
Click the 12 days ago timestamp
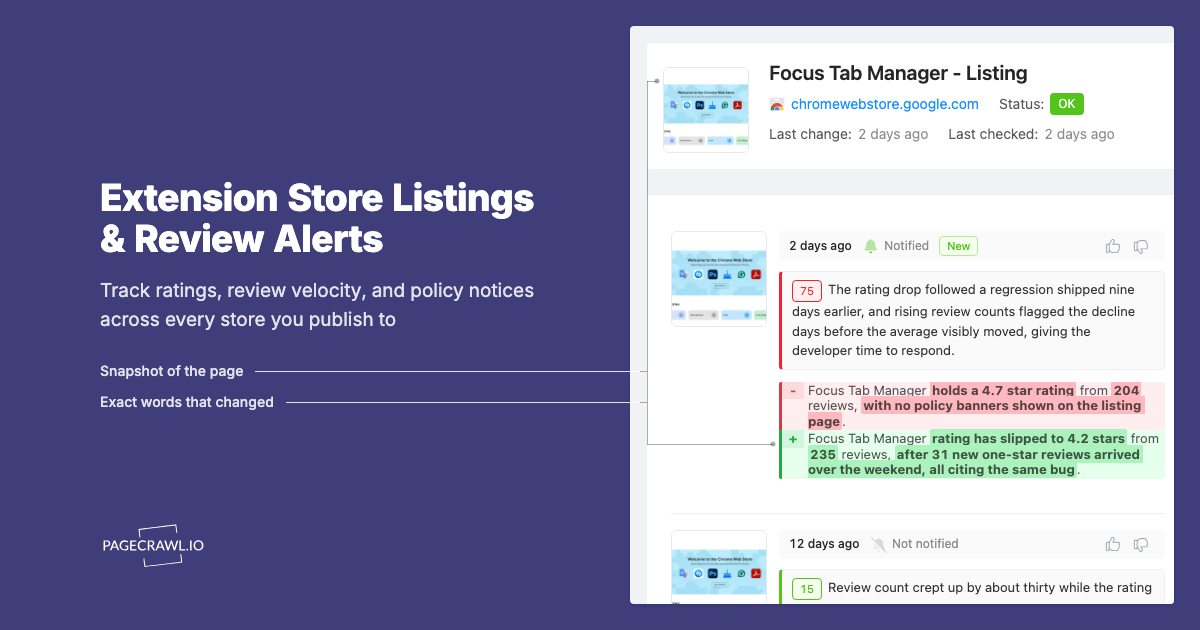click(824, 544)
